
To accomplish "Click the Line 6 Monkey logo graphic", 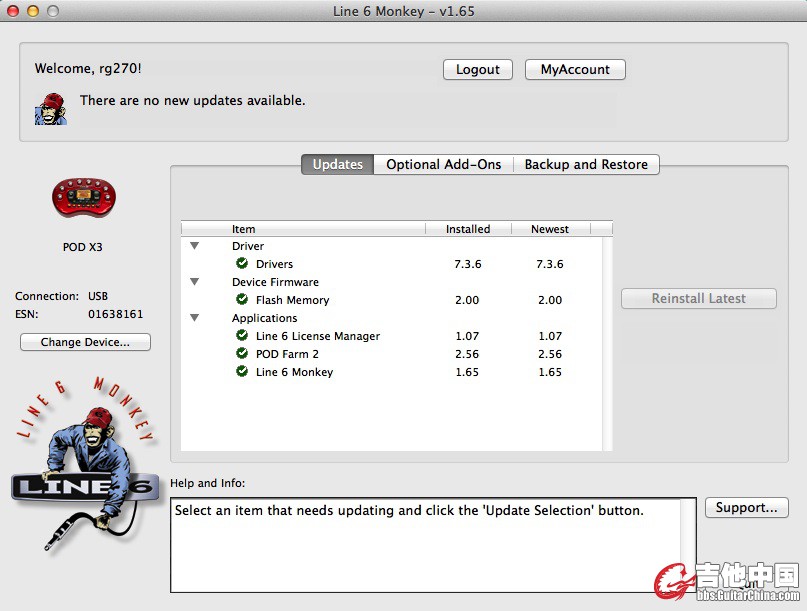I will point(85,465).
